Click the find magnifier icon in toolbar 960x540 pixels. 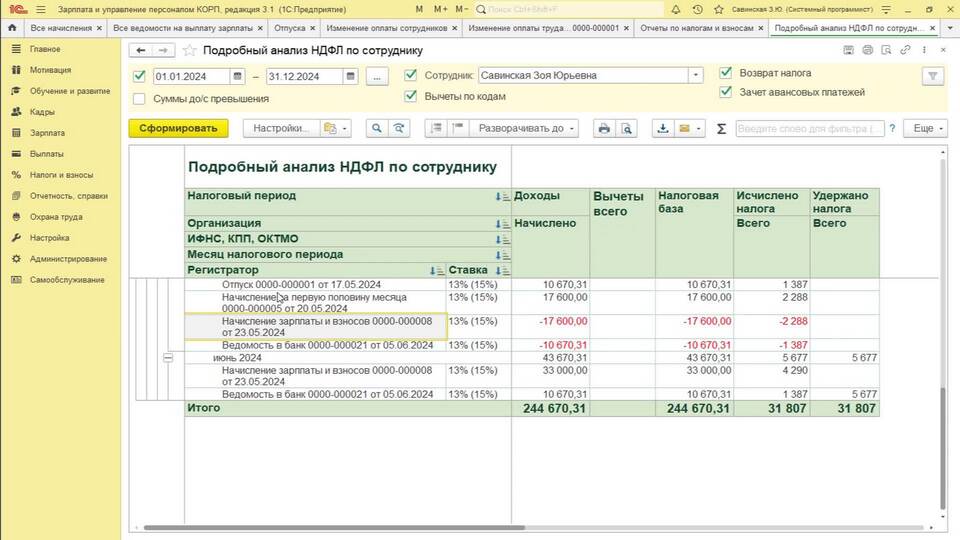(377, 129)
